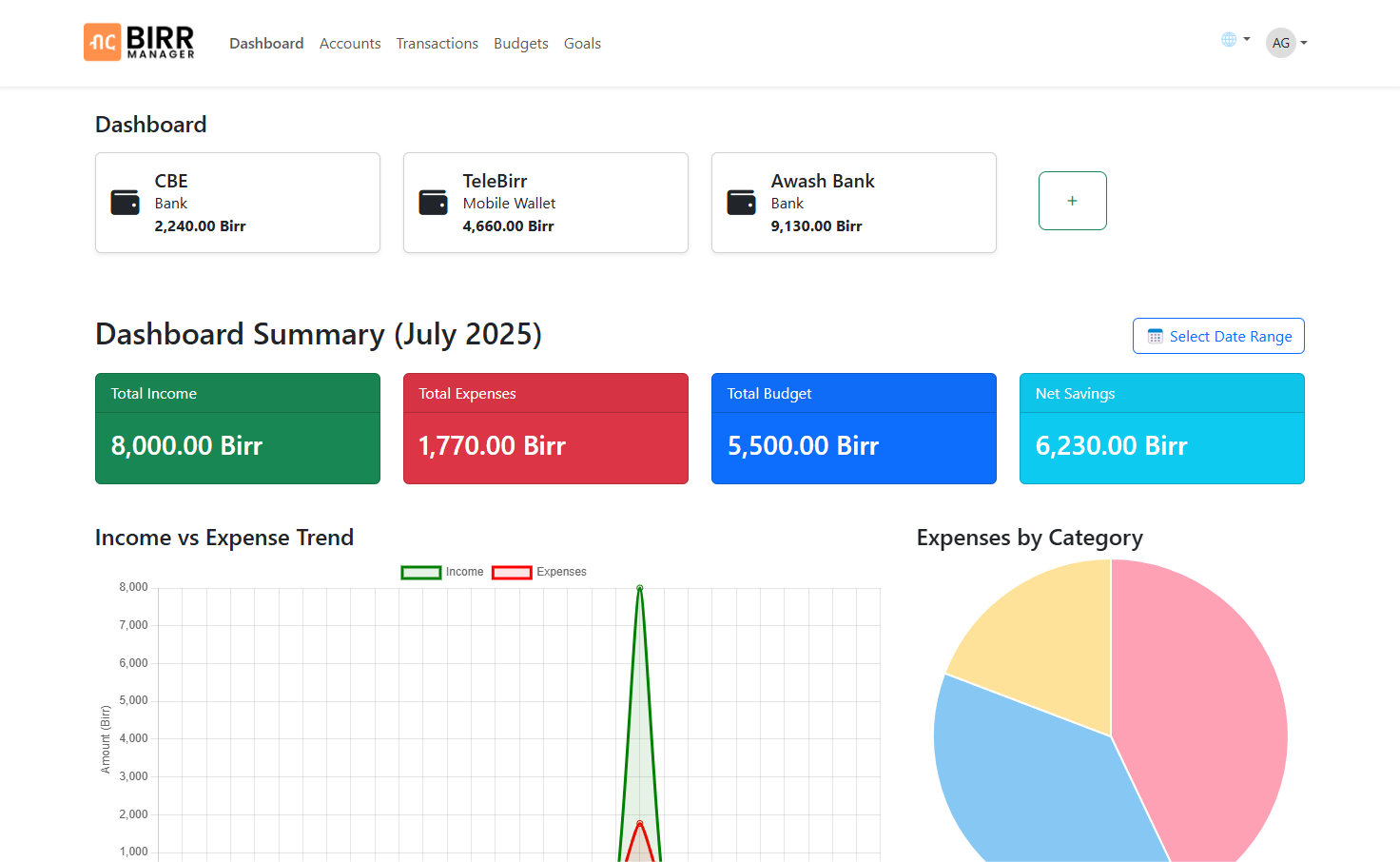The height and width of the screenshot is (862, 1400).
Task: Click the globe language icon
Action: pyautogui.click(x=1229, y=40)
